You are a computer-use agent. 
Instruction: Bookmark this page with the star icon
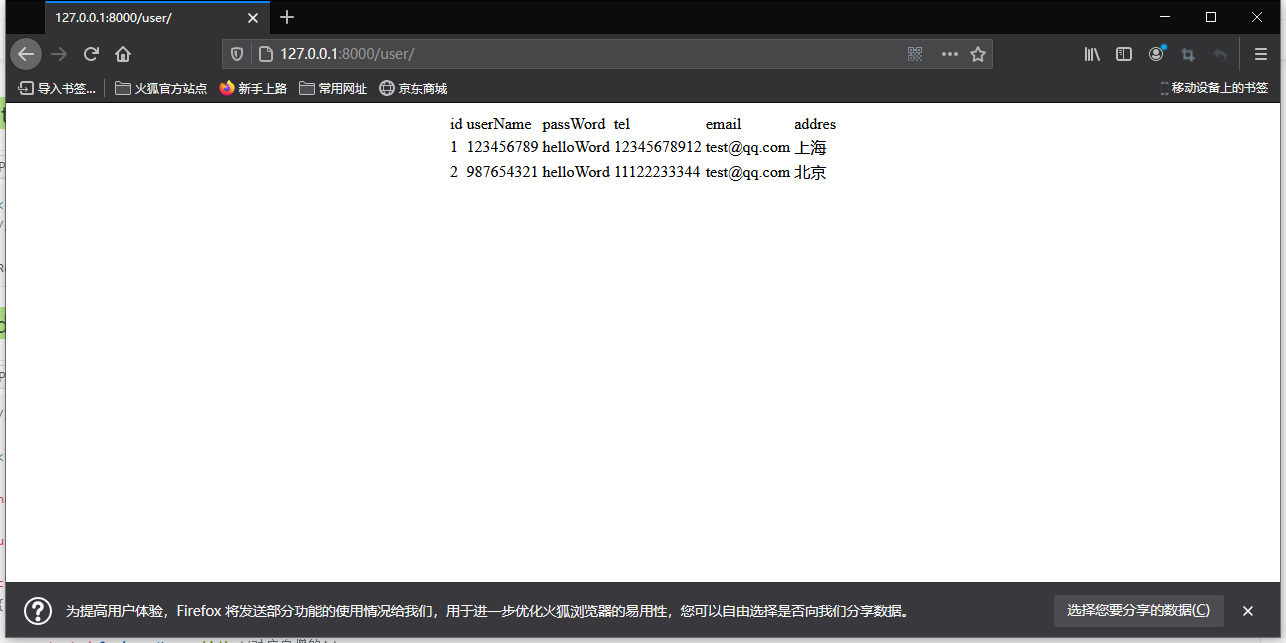[x=978, y=54]
